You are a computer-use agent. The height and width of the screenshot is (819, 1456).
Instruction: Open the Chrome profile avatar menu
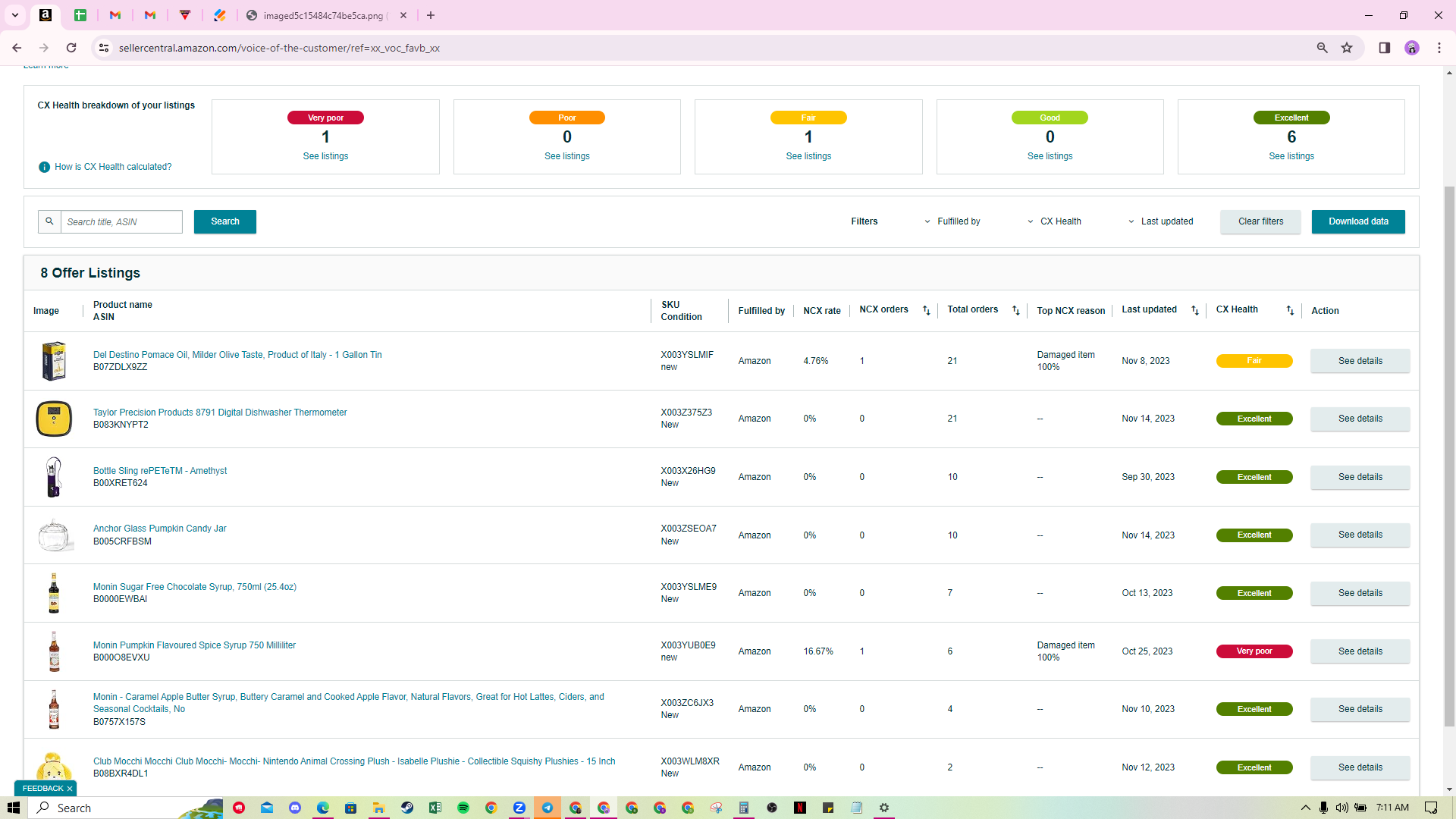(x=1411, y=48)
